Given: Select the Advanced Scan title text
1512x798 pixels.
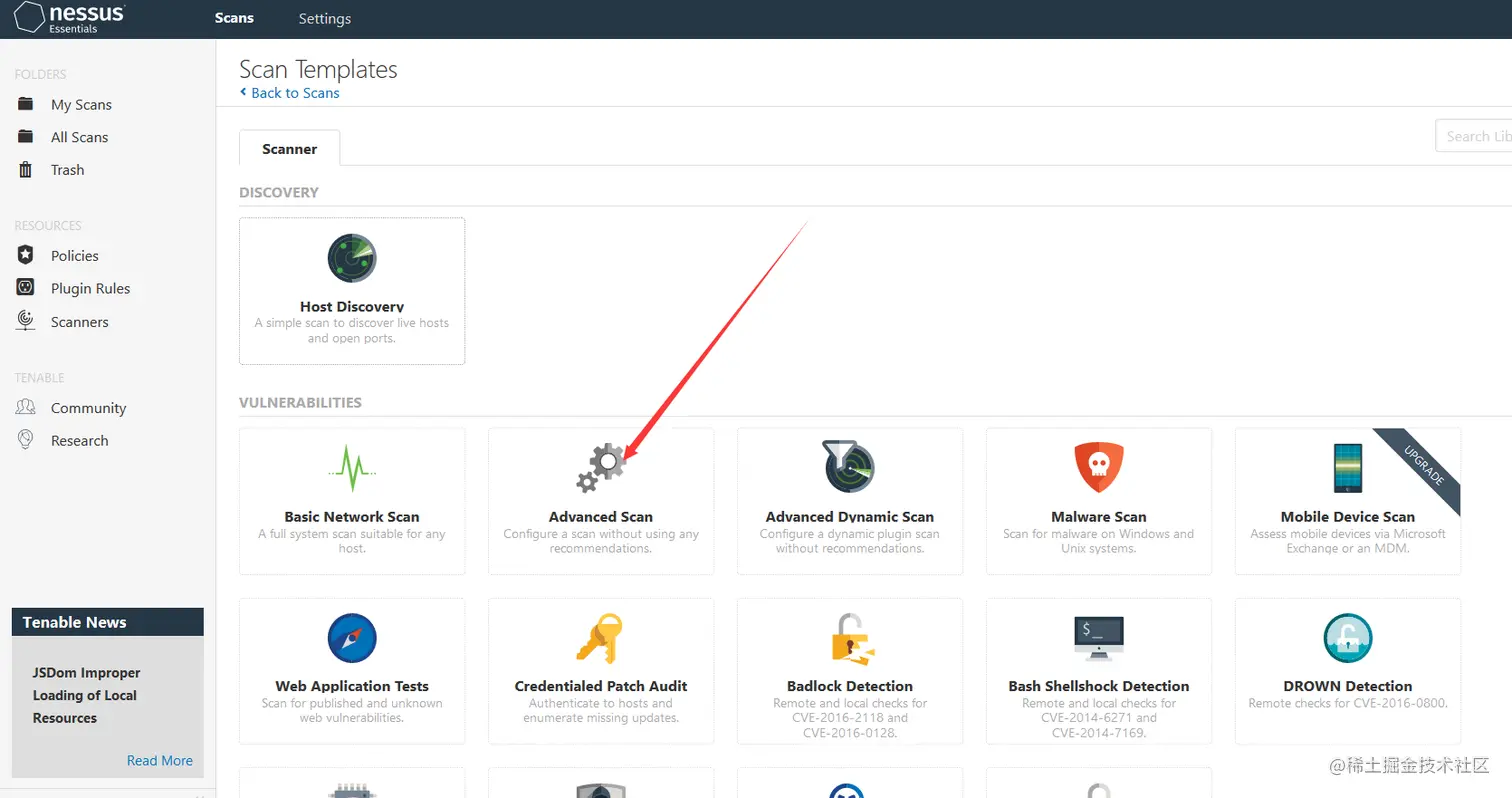Looking at the screenshot, I should tap(601, 517).
